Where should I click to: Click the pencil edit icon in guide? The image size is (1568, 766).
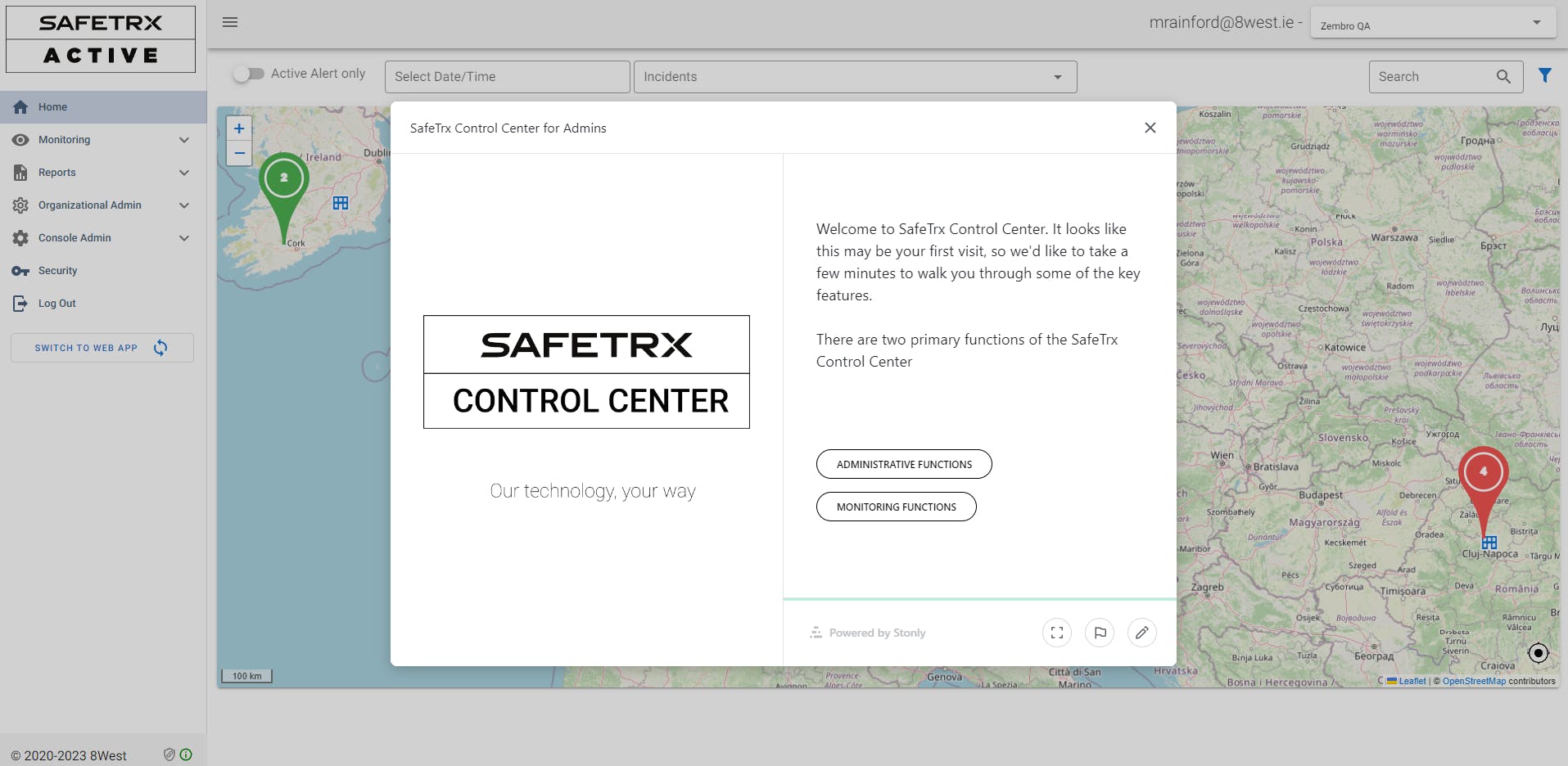click(x=1142, y=633)
